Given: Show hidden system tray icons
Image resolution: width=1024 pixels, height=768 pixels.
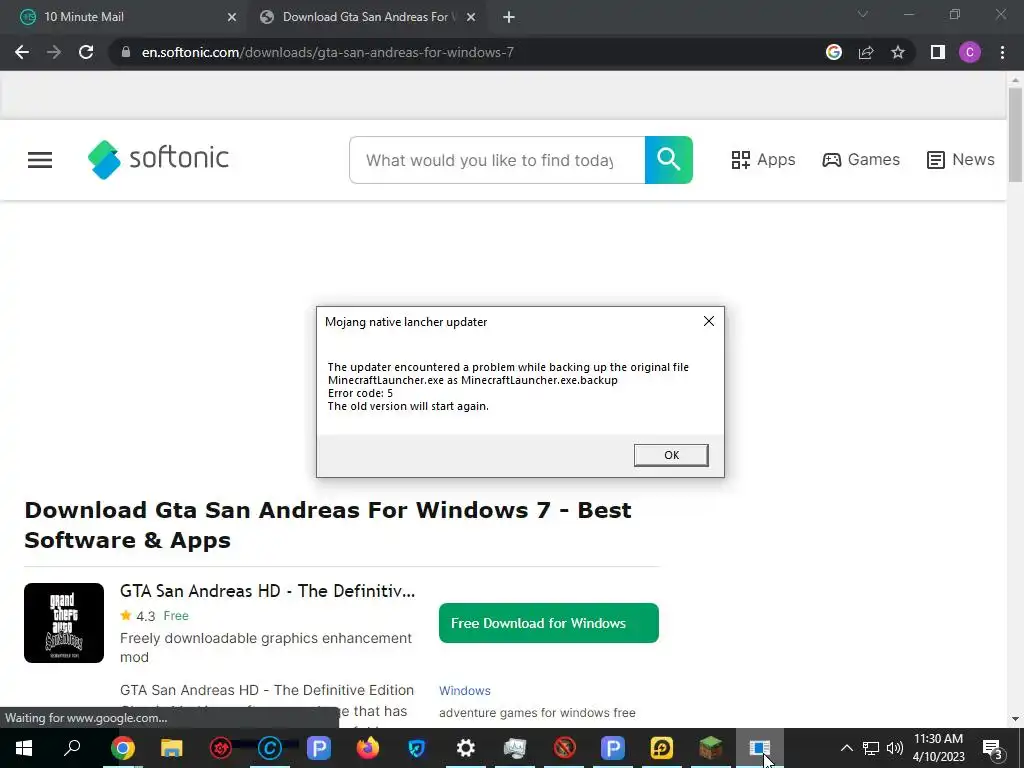Looking at the screenshot, I should point(846,748).
